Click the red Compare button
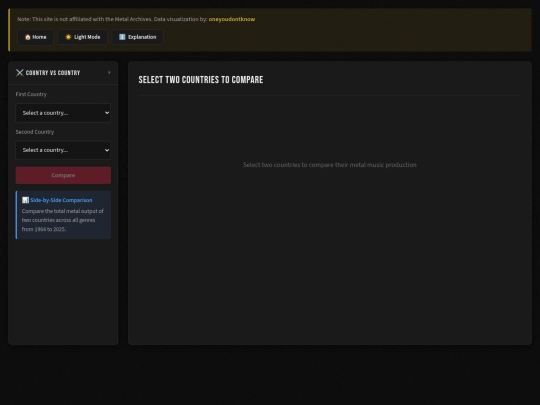Screen dimensions: 540x405 click(63, 175)
